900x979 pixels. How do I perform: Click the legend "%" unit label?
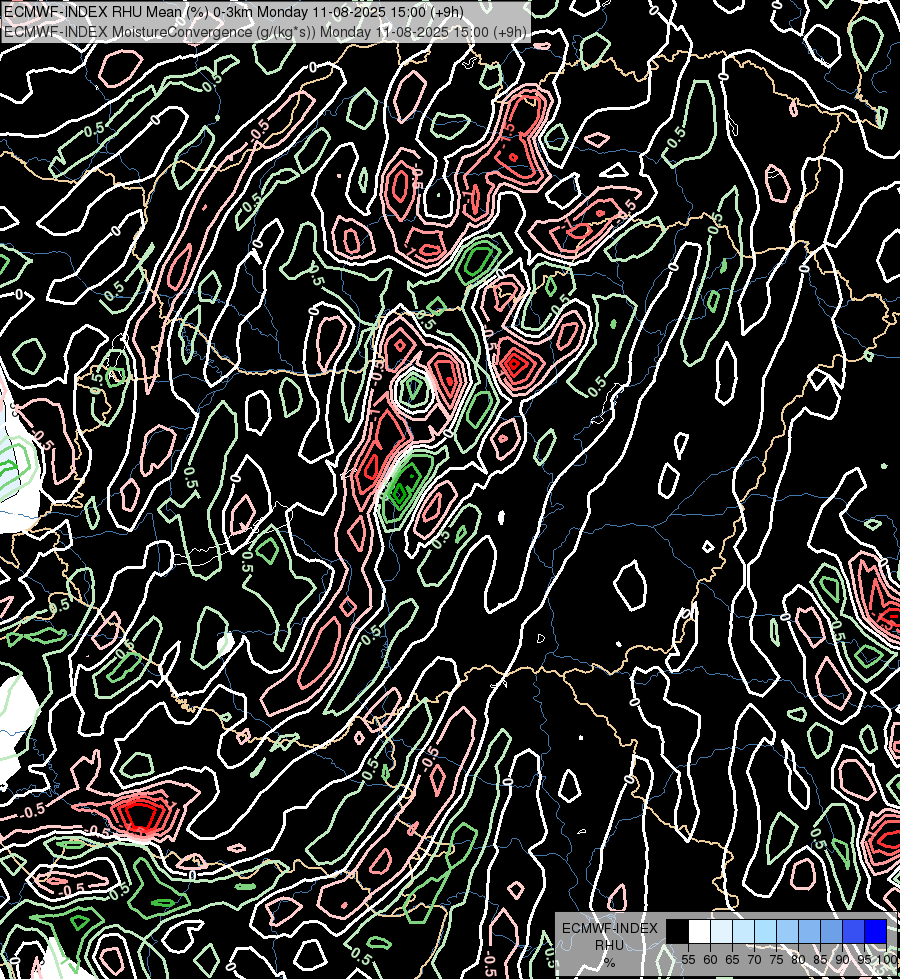610,962
